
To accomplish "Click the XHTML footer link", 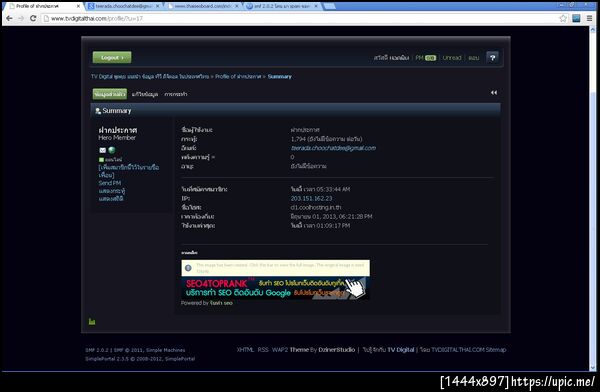I will (245, 350).
